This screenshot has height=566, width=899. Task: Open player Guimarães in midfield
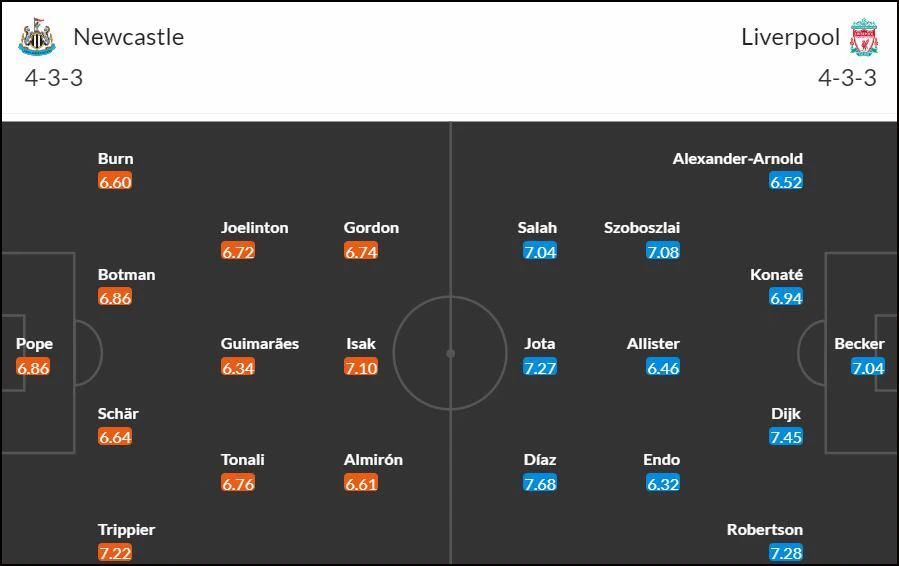260,343
